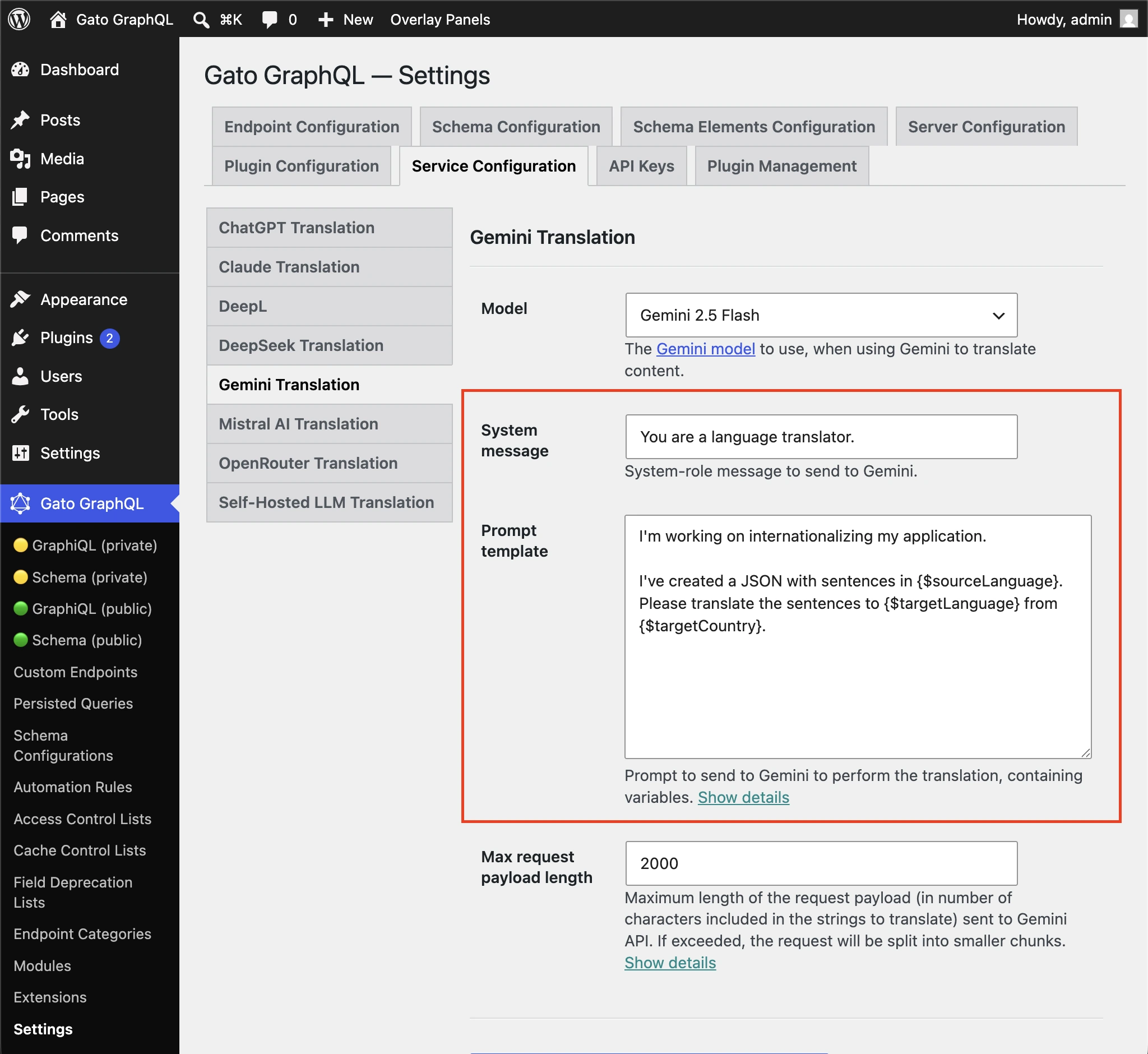Open Mistral AI Translation section
The width and height of the screenshot is (1148, 1054).
click(329, 424)
